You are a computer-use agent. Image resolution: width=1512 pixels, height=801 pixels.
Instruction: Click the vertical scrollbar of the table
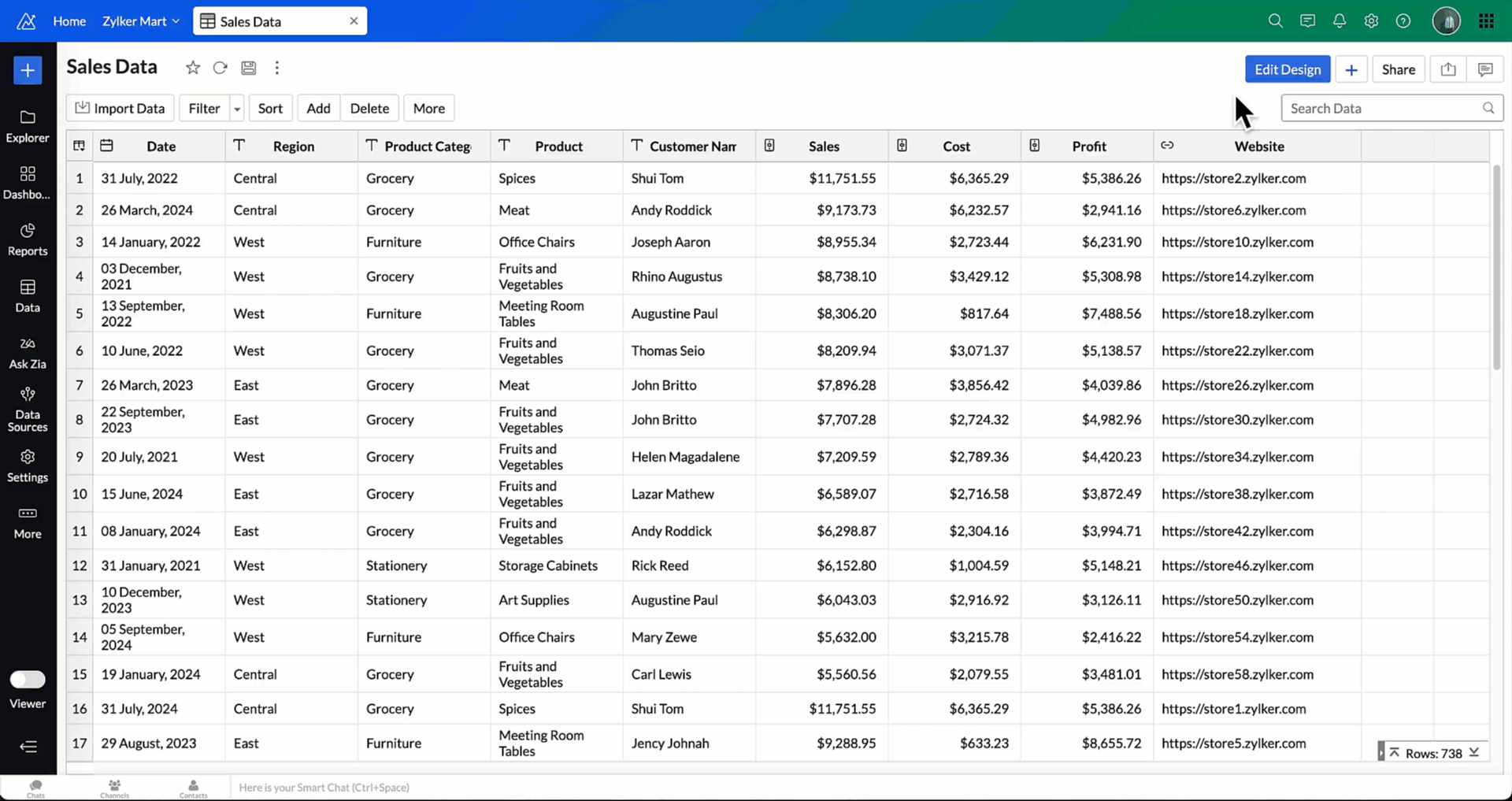coord(1496,268)
